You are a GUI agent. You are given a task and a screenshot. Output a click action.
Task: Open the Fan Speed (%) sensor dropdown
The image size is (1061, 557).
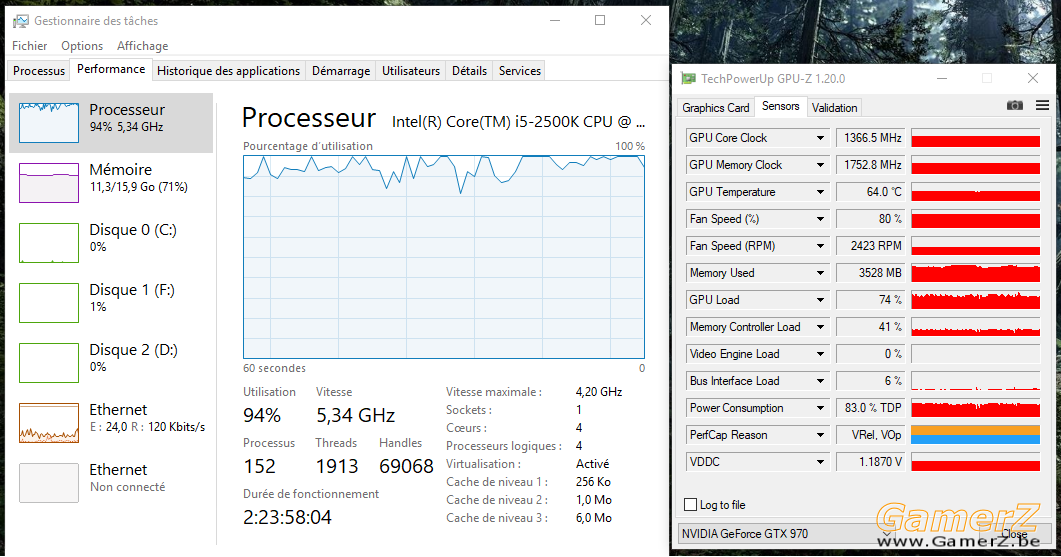820,219
